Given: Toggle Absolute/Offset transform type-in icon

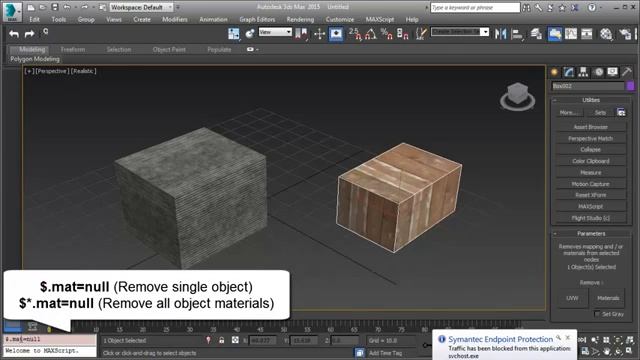Looking at the screenshot, I should click(235, 340).
